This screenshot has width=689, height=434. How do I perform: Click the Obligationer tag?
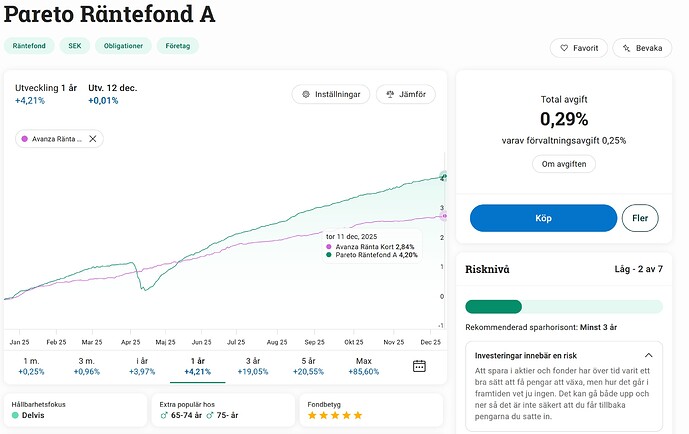[122, 46]
